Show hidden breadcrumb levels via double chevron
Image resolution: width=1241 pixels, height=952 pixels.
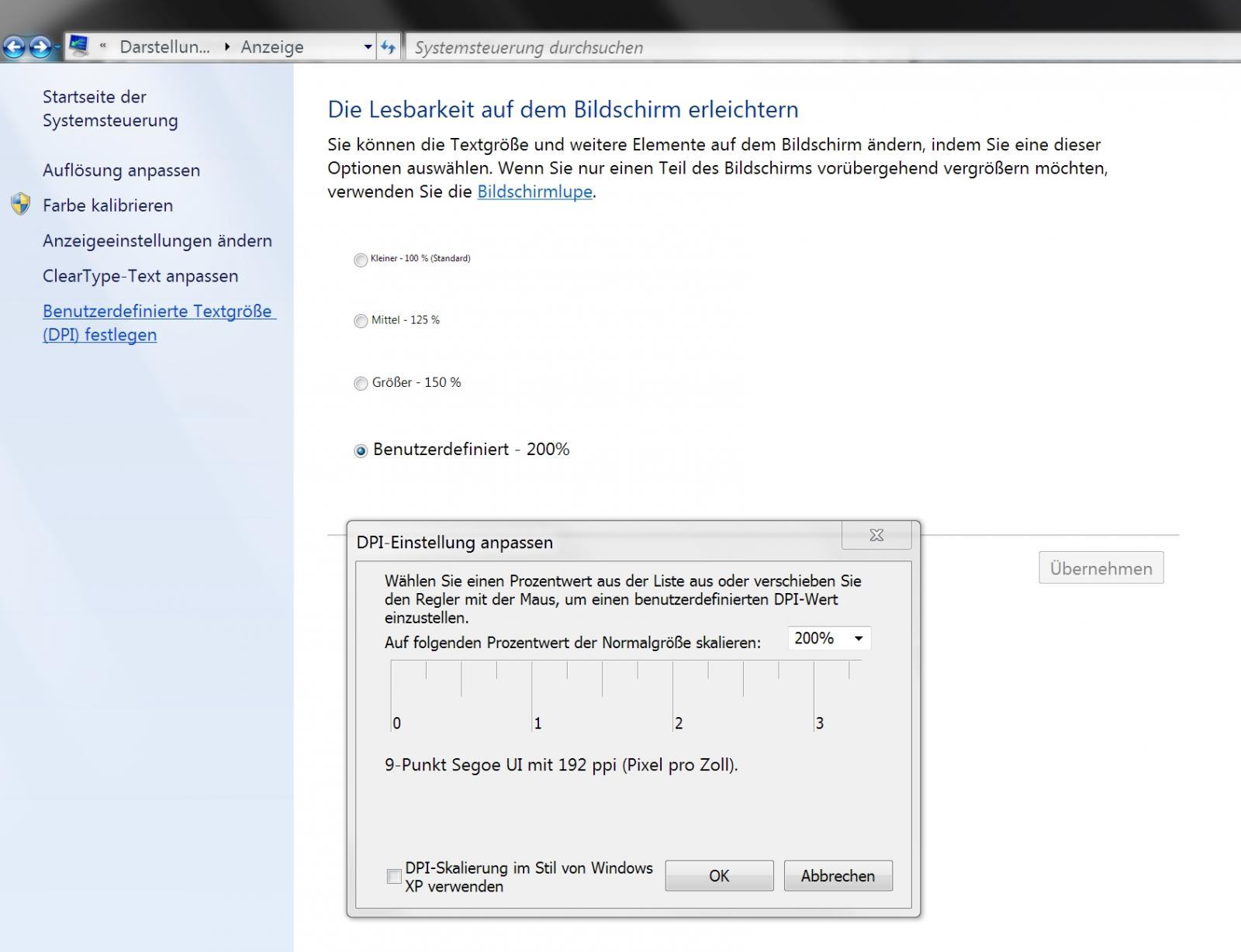pyautogui.click(x=102, y=46)
